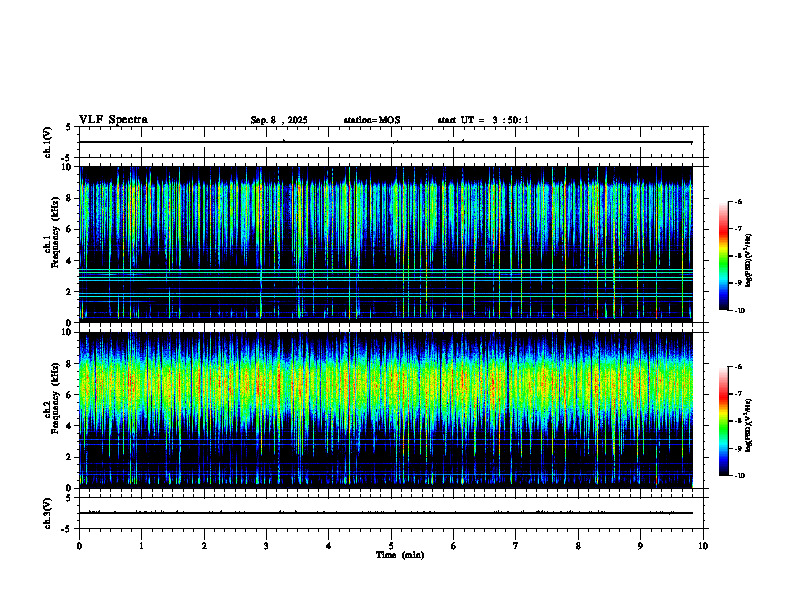The width and height of the screenshot is (792, 612).
Task: Click the ch.1 color bar log(PSD) label
Action: (x=749, y=261)
